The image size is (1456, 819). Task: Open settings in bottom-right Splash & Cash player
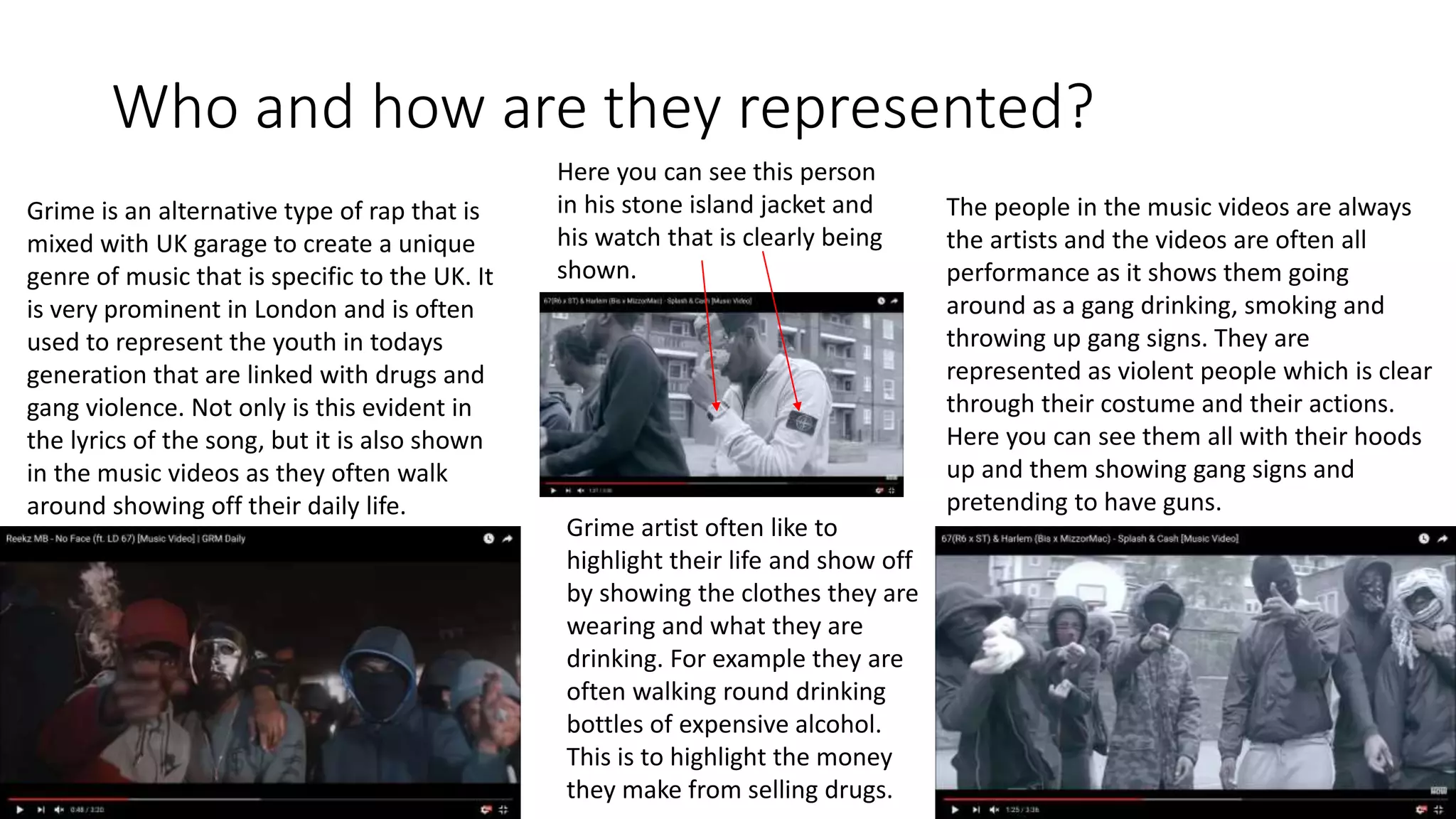(x=1420, y=810)
